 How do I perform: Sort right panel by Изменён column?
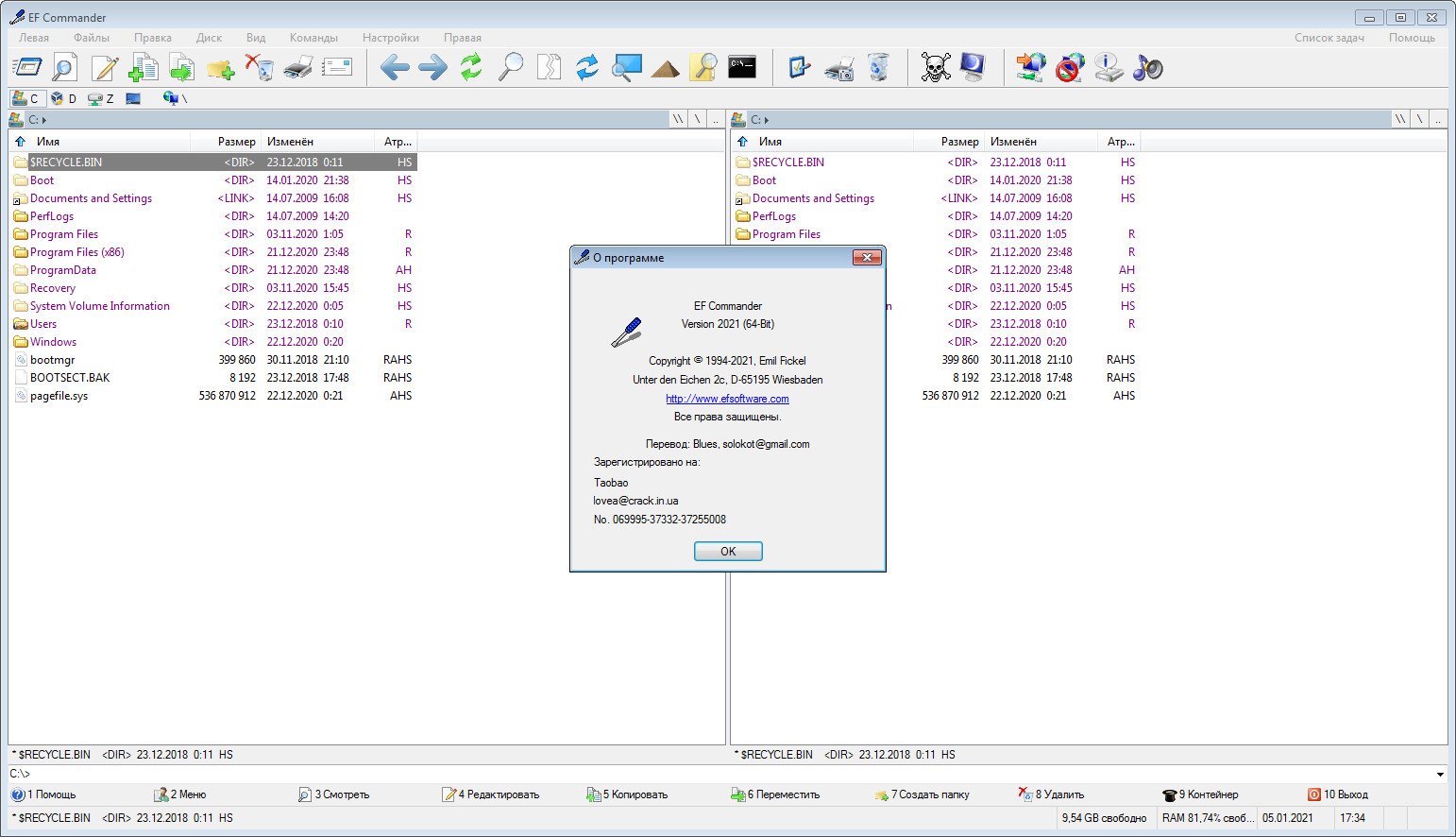1041,142
